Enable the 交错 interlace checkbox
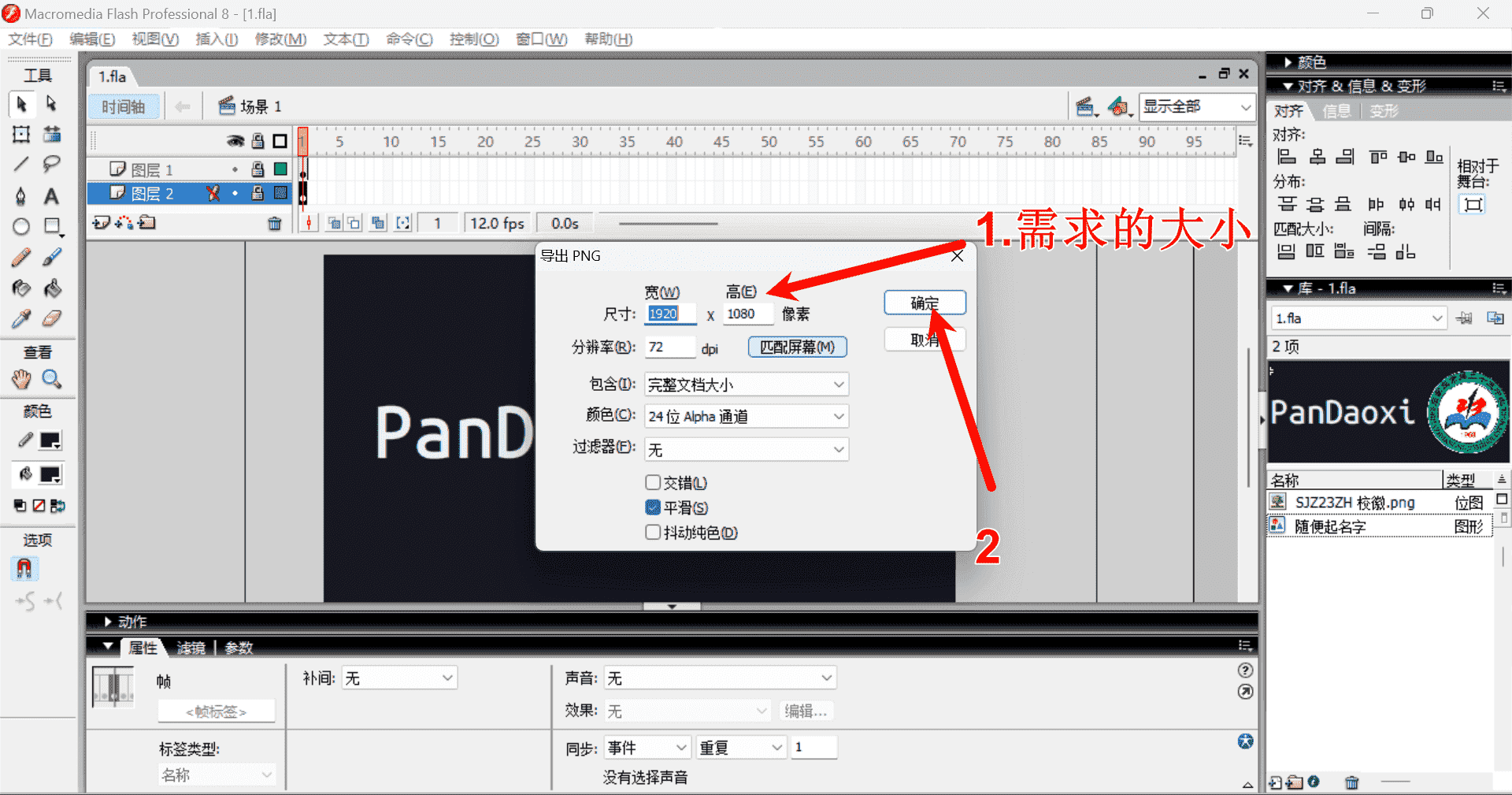Image resolution: width=1512 pixels, height=795 pixels. click(653, 482)
